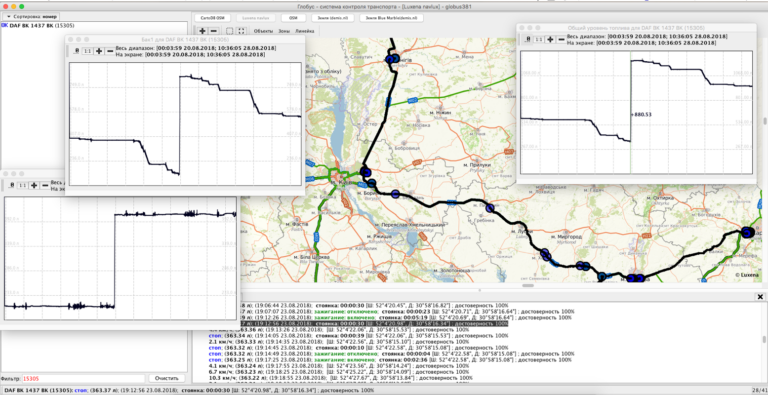Switch map layer to Luxena navlux
This screenshot has height=395, width=768.
click(x=256, y=18)
